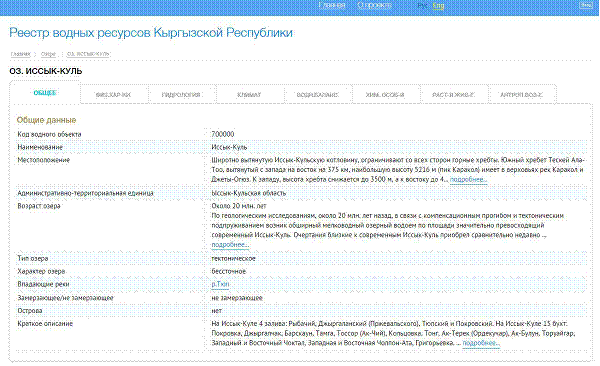This screenshot has height=366, width=600.
Task: Click the value 700000
Action: click(x=223, y=134)
